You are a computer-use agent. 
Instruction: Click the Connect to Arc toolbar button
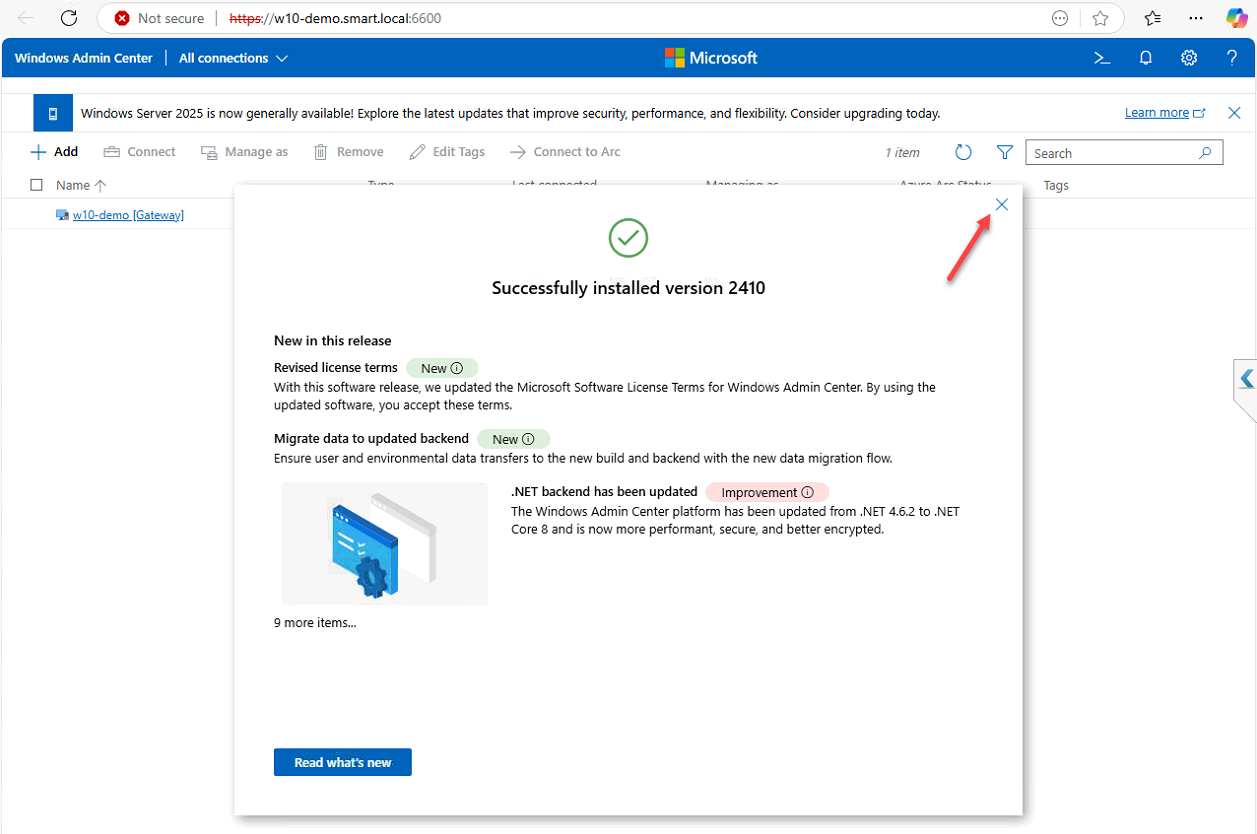point(565,152)
